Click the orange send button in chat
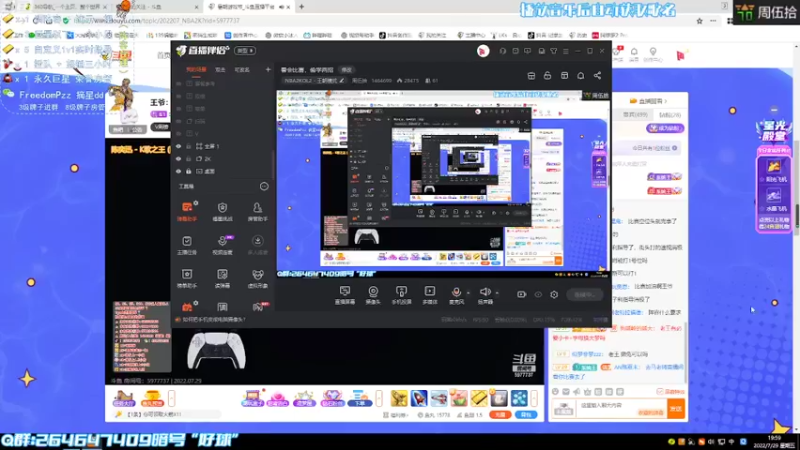The image size is (800, 450). (676, 409)
